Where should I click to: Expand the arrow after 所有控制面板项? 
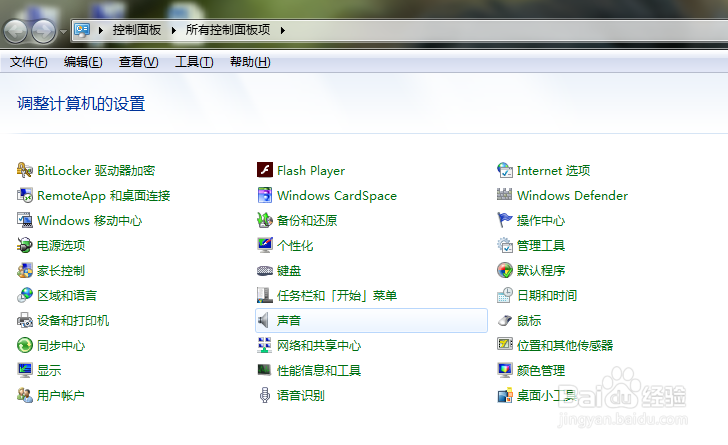point(282,31)
